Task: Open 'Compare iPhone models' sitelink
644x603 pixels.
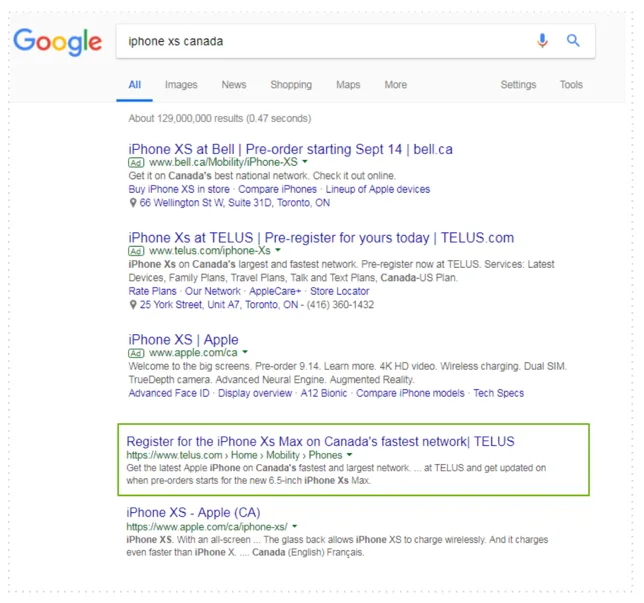Action: [x=410, y=393]
